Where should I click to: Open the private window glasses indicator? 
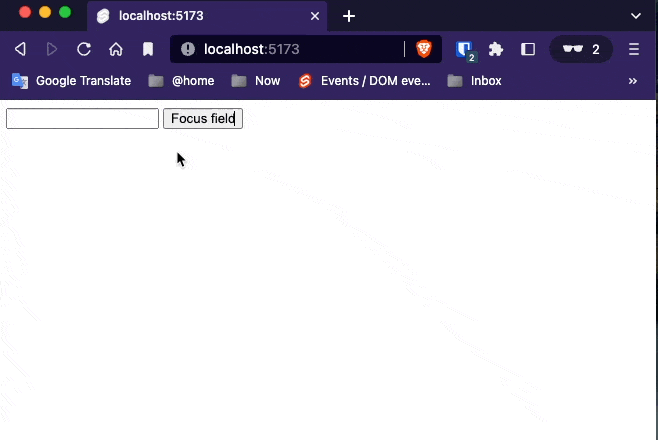click(x=581, y=49)
